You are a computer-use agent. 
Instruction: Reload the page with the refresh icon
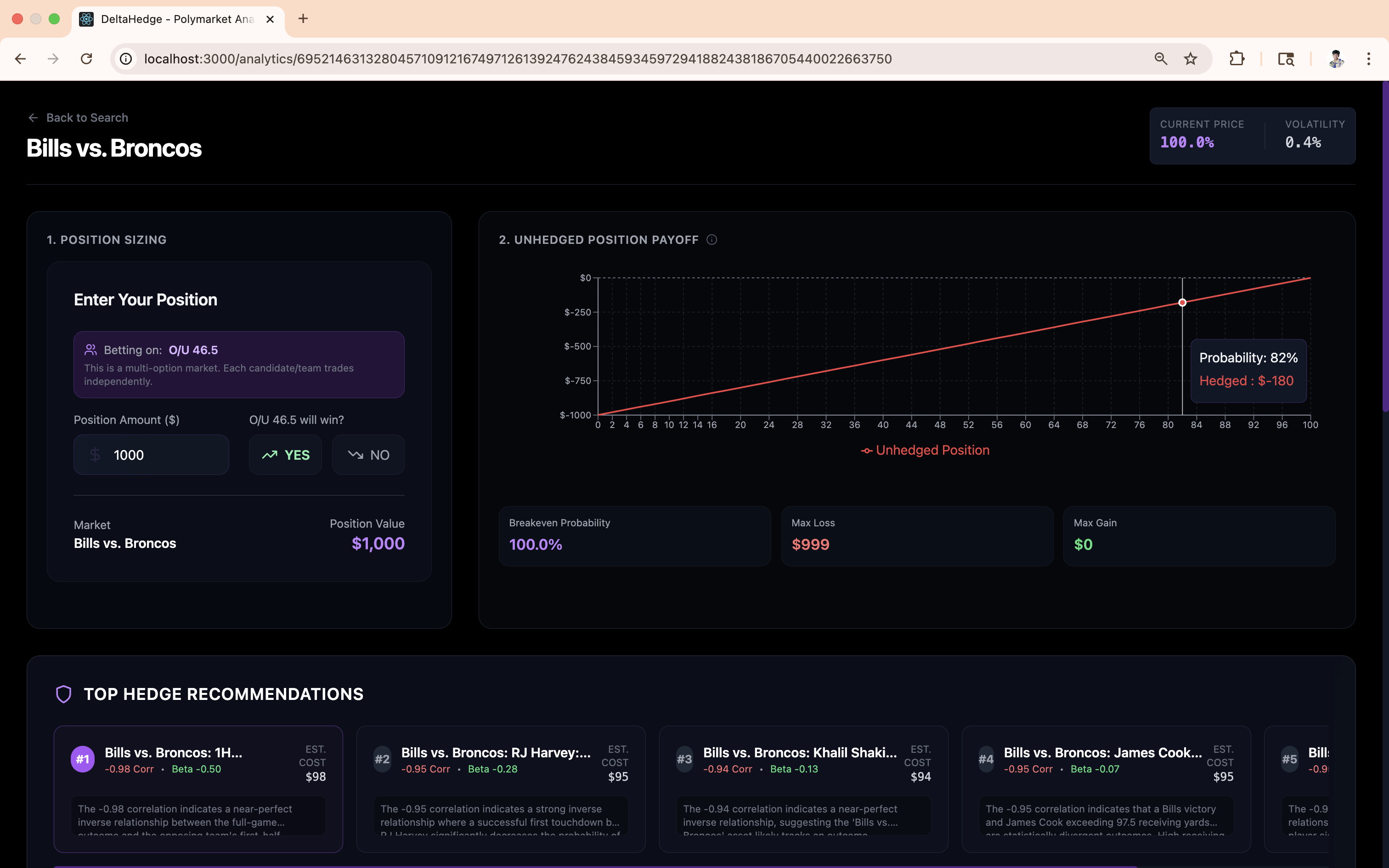pos(87,59)
